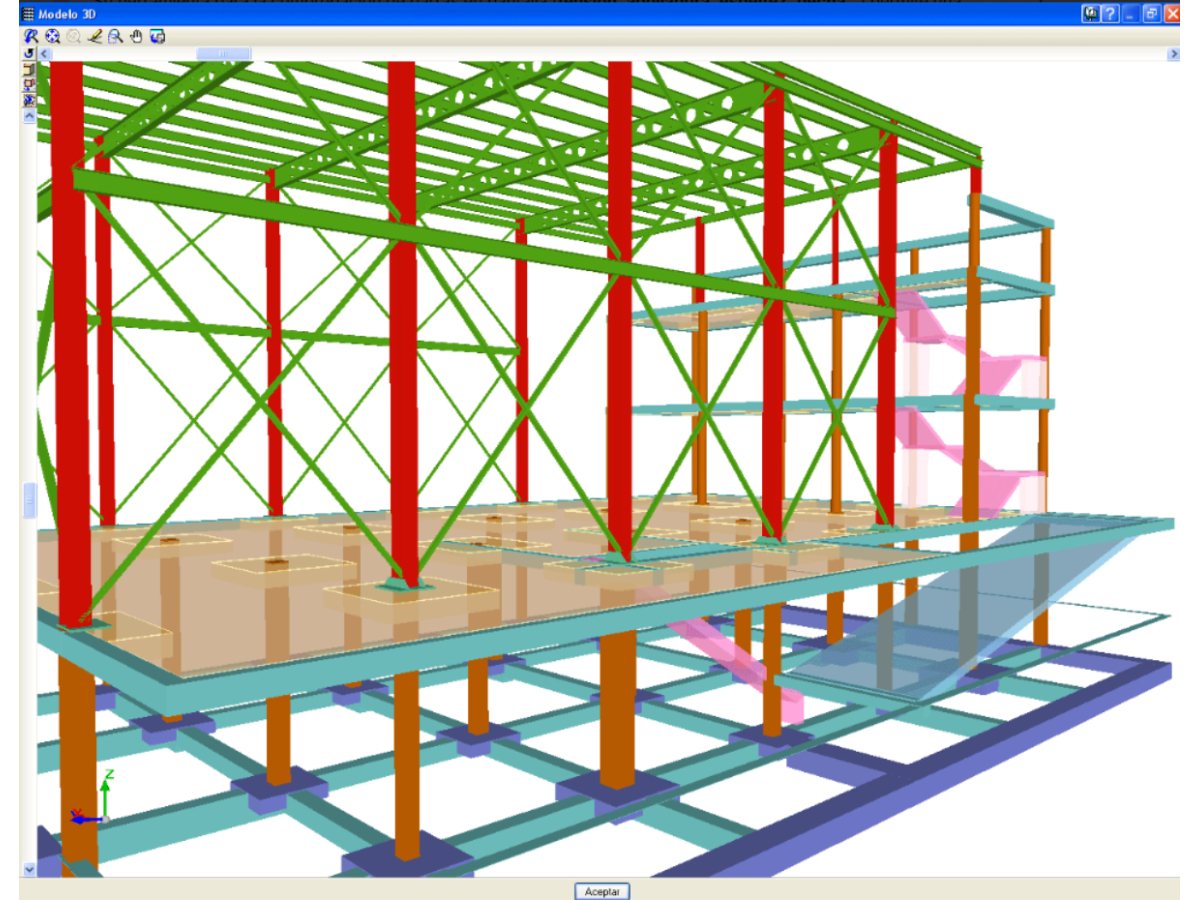The width and height of the screenshot is (1200, 900).
Task: Click the zoom-to-fit globe icon
Action: [x=51, y=36]
